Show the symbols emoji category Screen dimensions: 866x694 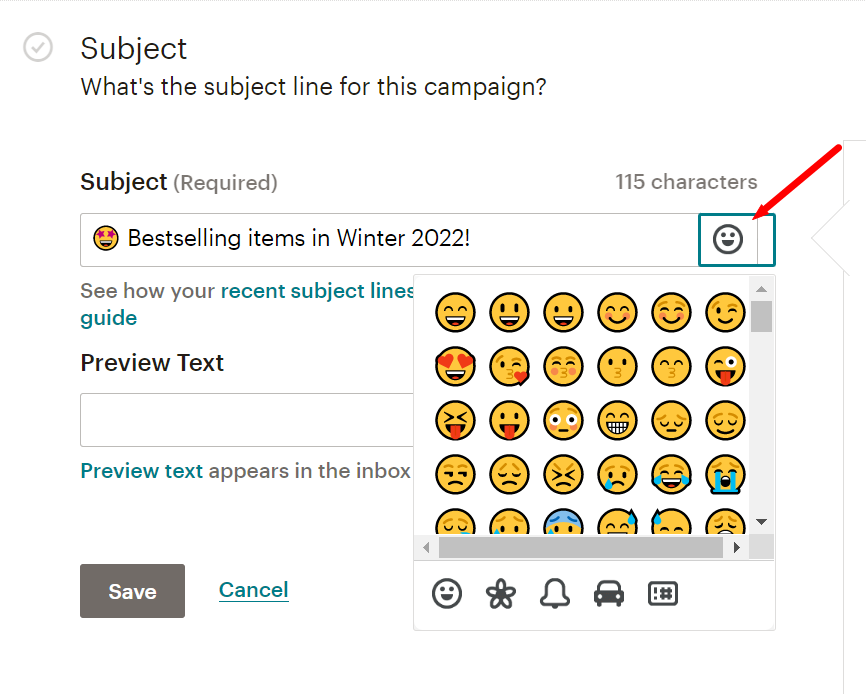pos(662,594)
